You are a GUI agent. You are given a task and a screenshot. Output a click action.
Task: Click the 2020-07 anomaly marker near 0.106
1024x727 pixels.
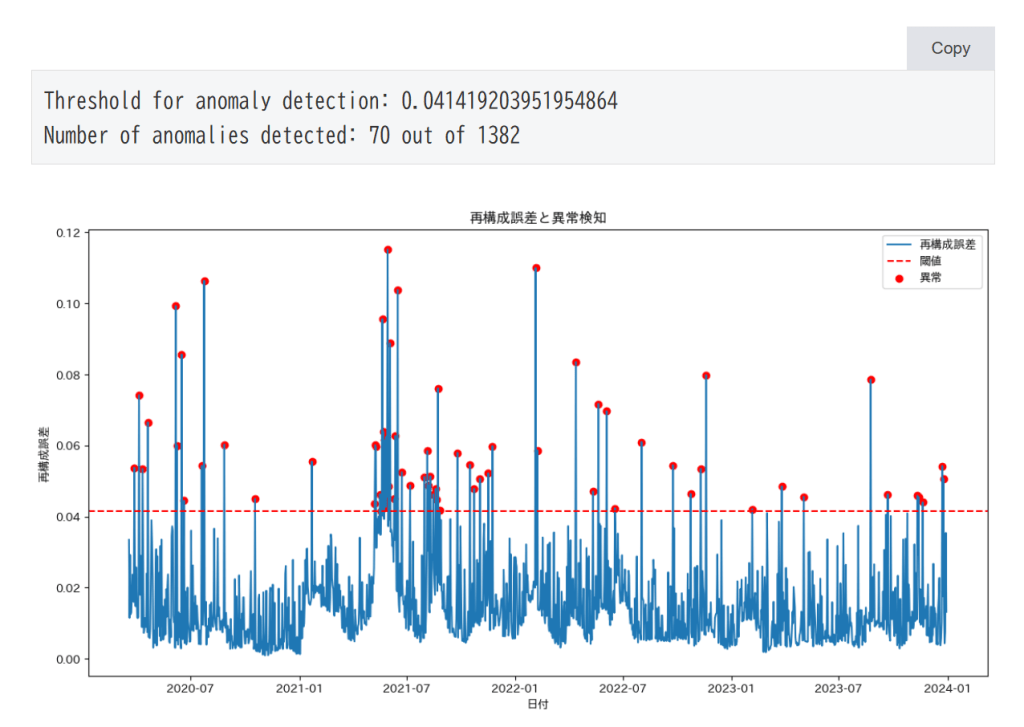click(x=205, y=281)
